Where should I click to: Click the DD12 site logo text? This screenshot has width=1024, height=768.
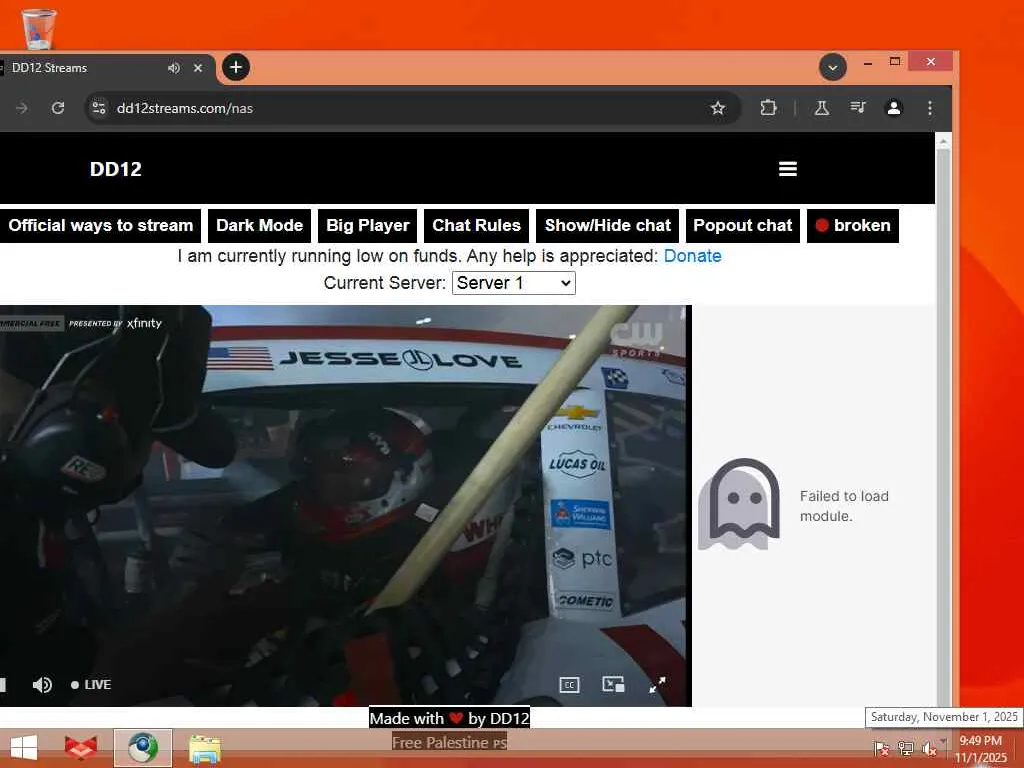[116, 169]
